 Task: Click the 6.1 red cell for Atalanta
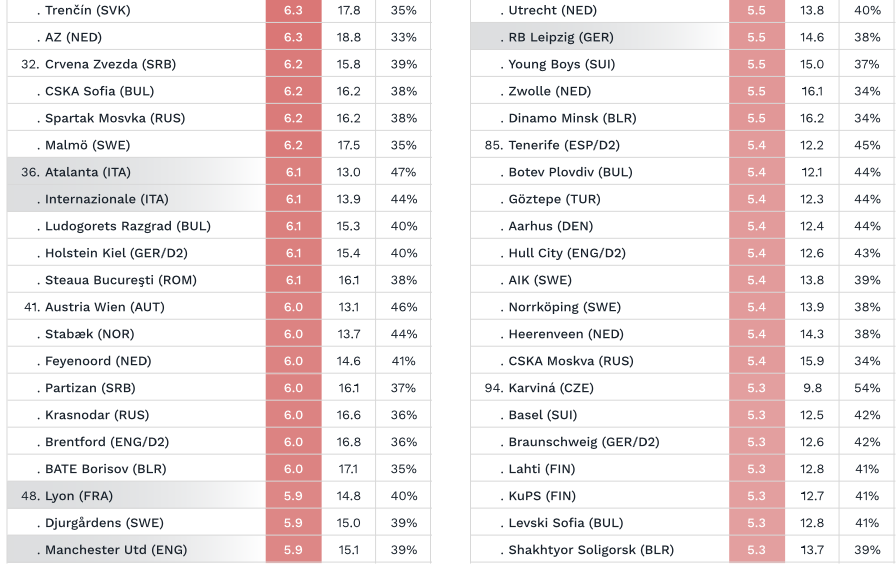294,172
